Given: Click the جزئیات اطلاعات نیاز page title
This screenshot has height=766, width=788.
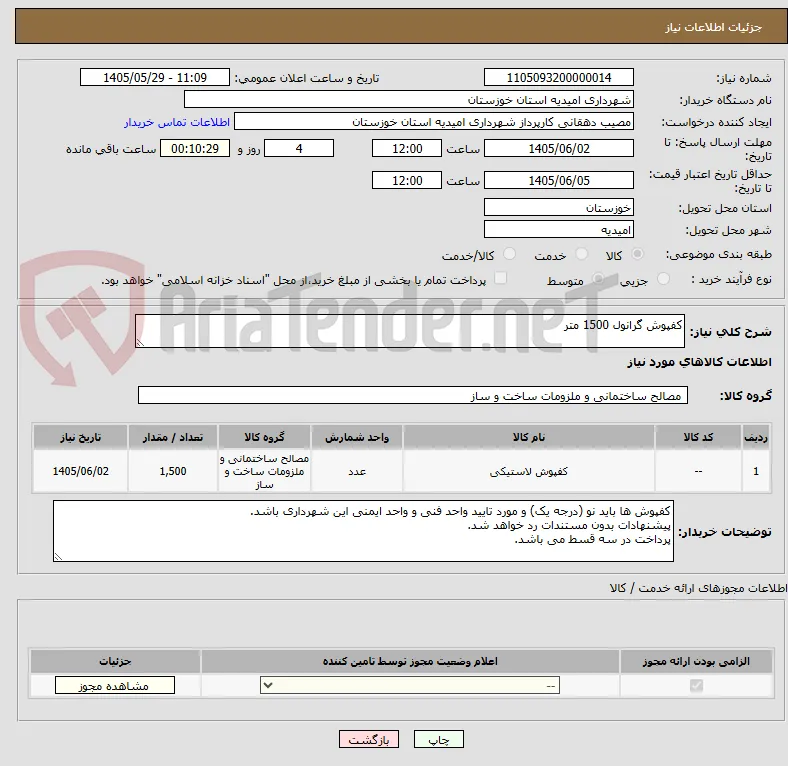Looking at the screenshot, I should [x=713, y=27].
